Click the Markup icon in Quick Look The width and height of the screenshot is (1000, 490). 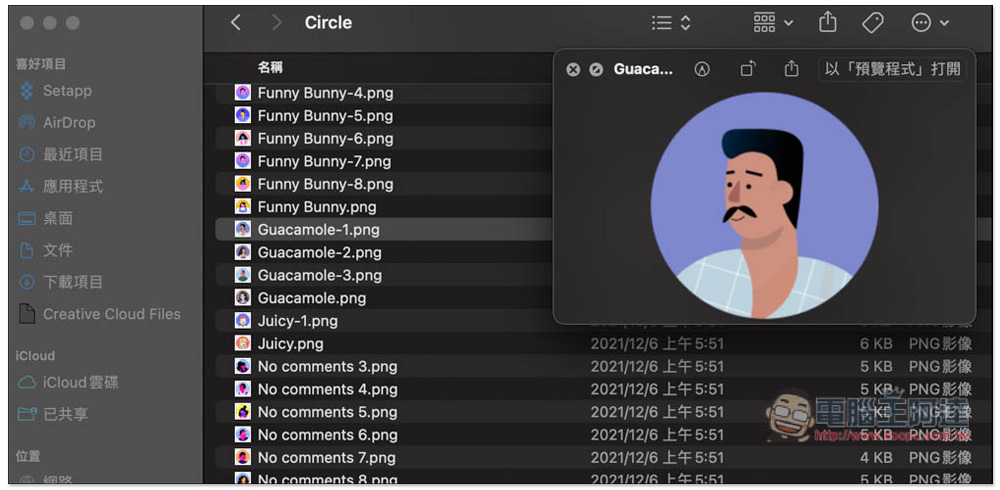pyautogui.click(x=702, y=69)
